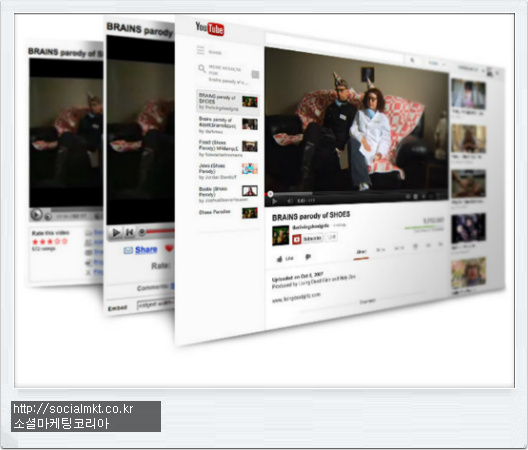Open the About tab under the video
Screen dimensions: 528x450
[361, 252]
